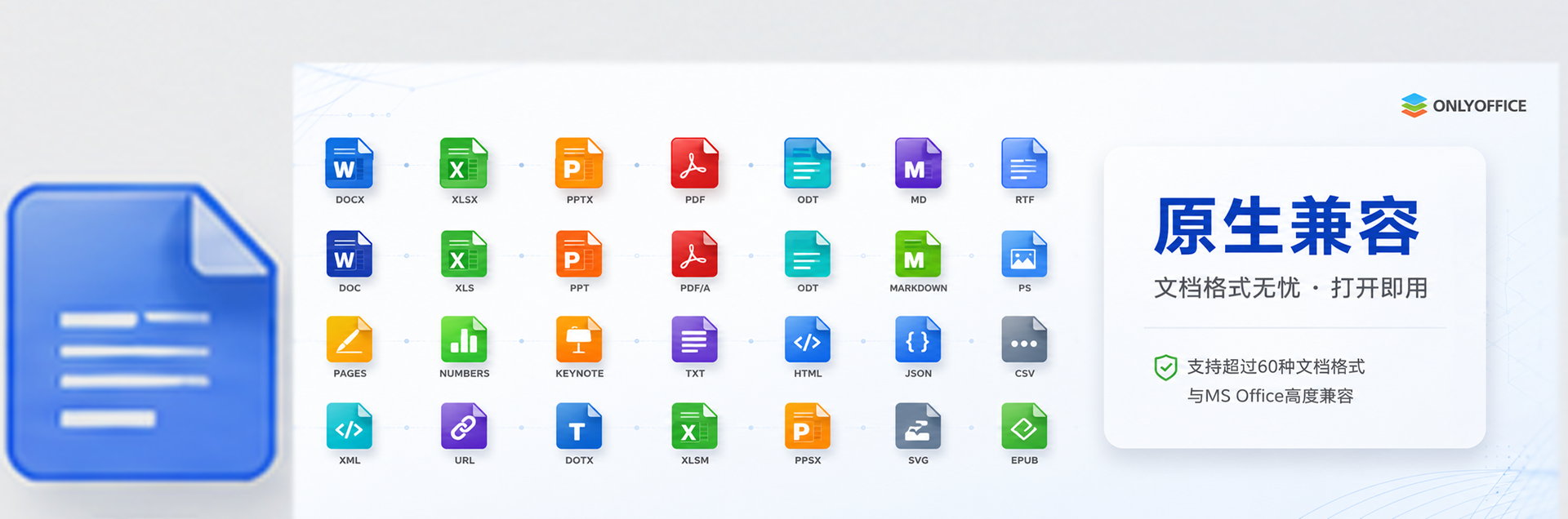Click the DOCX Word file icon
Screen dimensions: 1568x519
tap(350, 163)
